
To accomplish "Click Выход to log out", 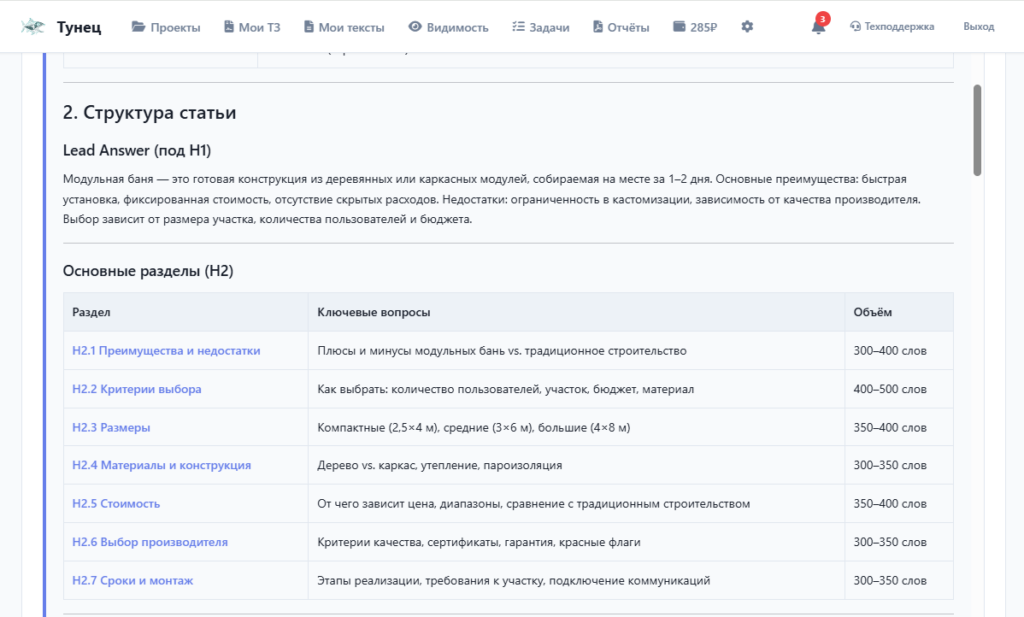I will (x=978, y=27).
